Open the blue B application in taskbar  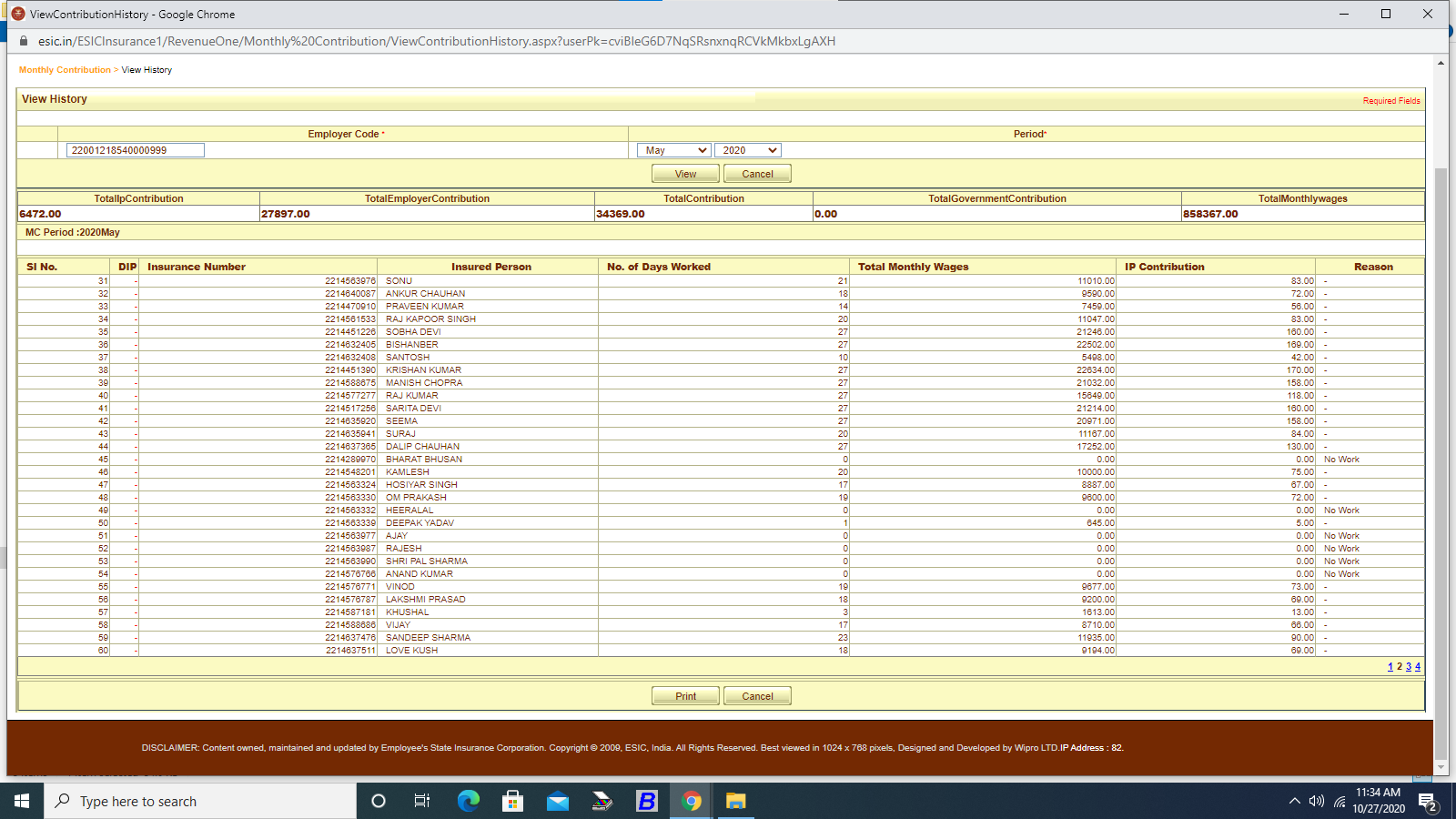(647, 801)
